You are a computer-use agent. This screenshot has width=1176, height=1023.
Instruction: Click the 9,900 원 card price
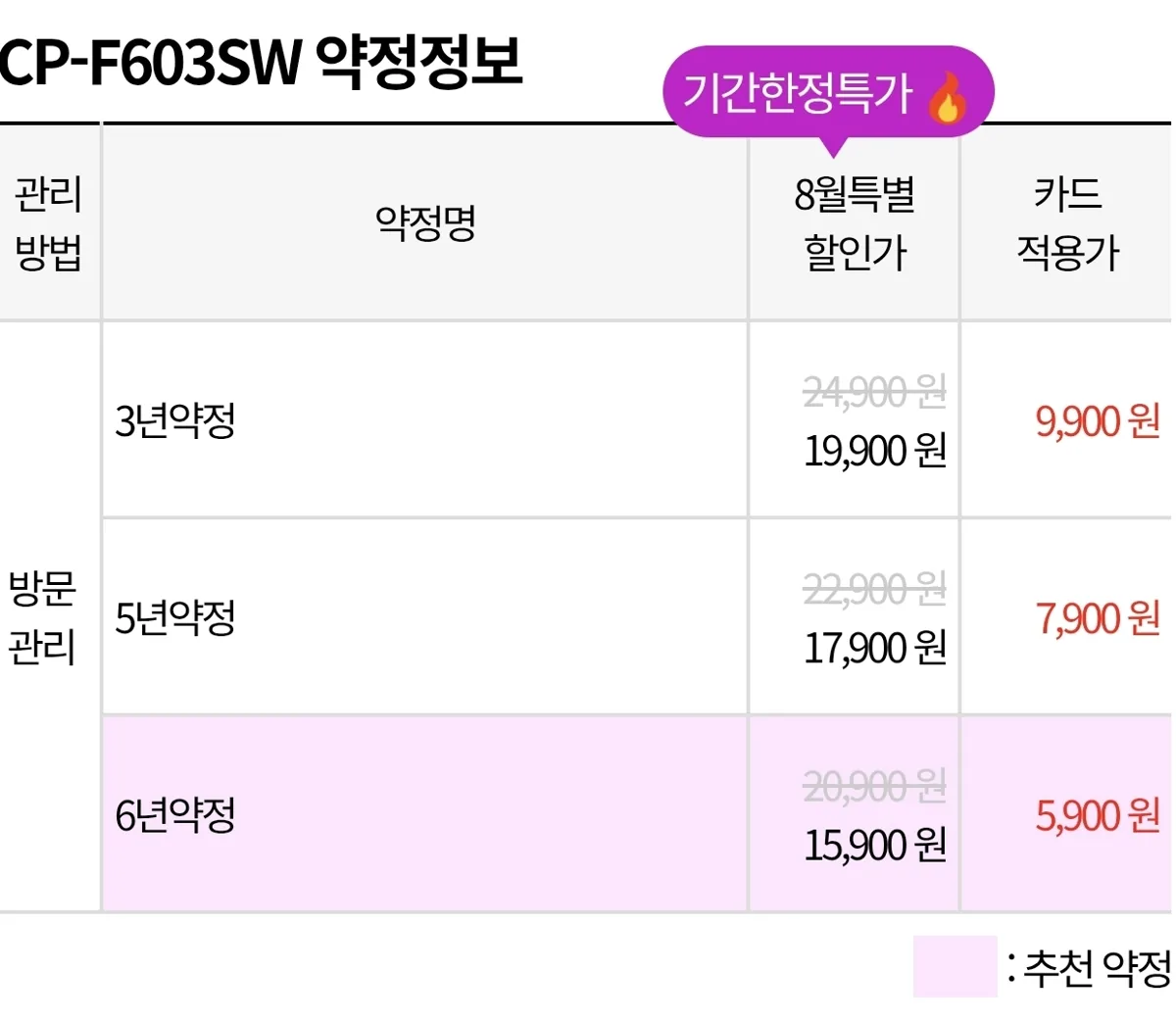coord(1098,421)
